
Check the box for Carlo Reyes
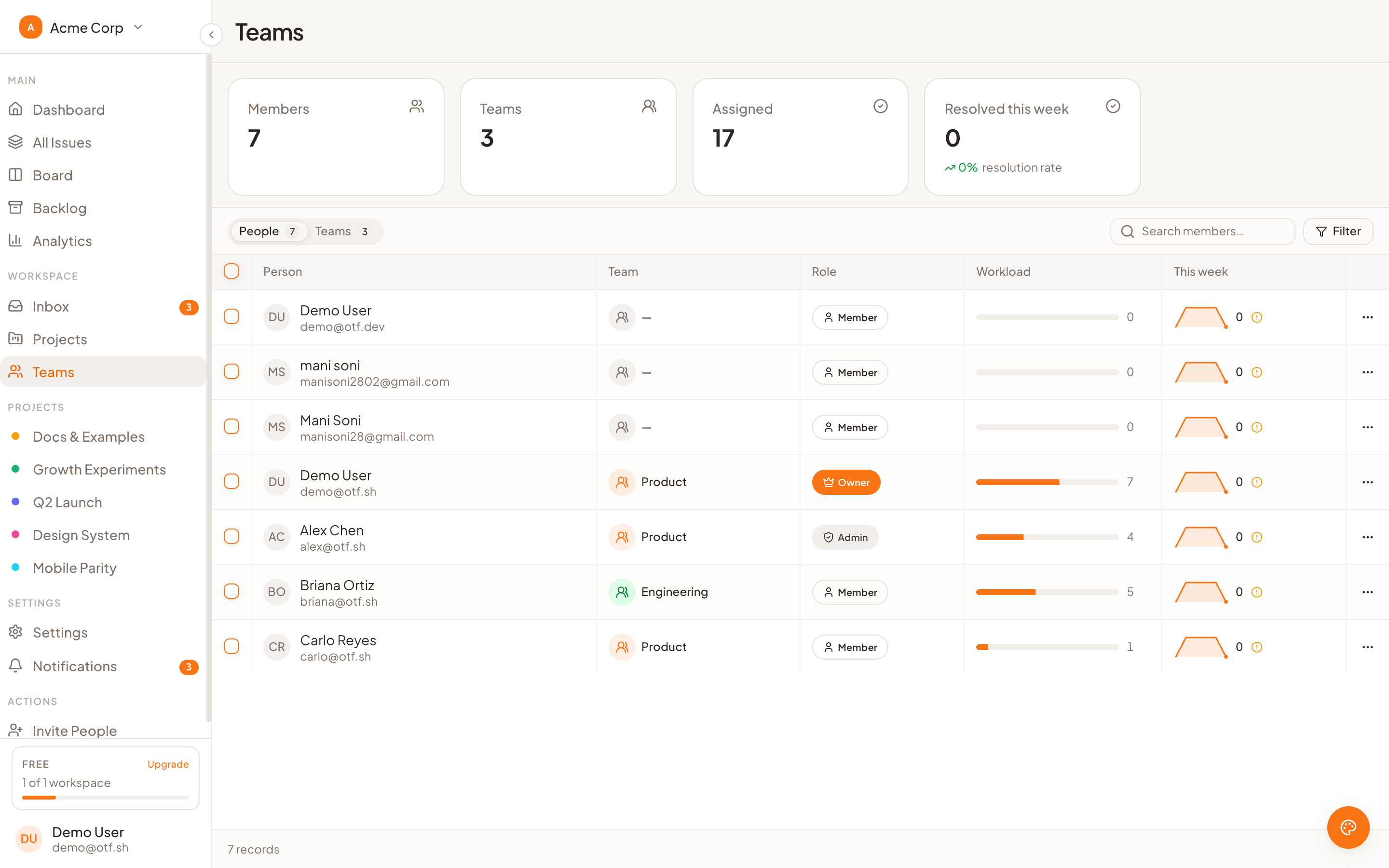coord(231,646)
